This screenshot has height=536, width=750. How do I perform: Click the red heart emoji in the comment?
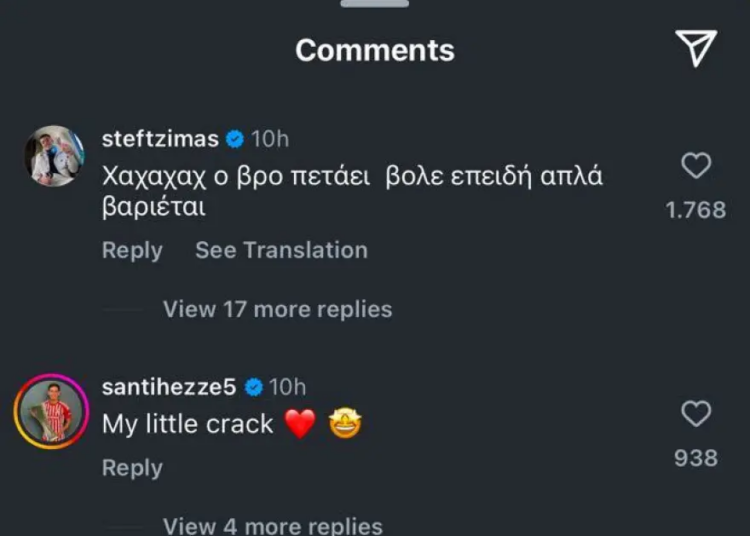(x=300, y=425)
